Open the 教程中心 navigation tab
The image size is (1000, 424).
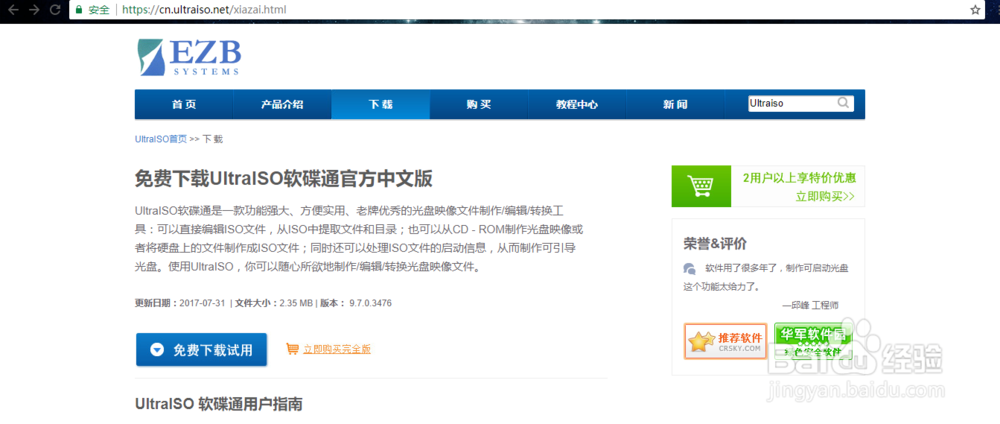pos(577,105)
